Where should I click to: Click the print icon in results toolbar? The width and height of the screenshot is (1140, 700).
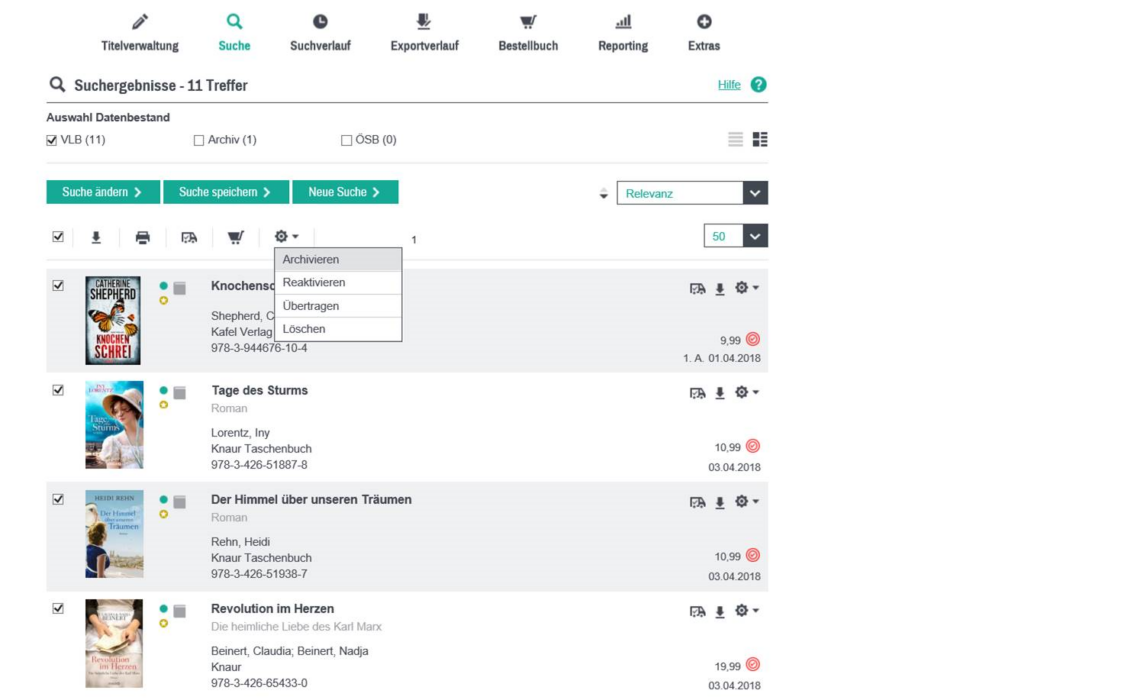point(143,237)
